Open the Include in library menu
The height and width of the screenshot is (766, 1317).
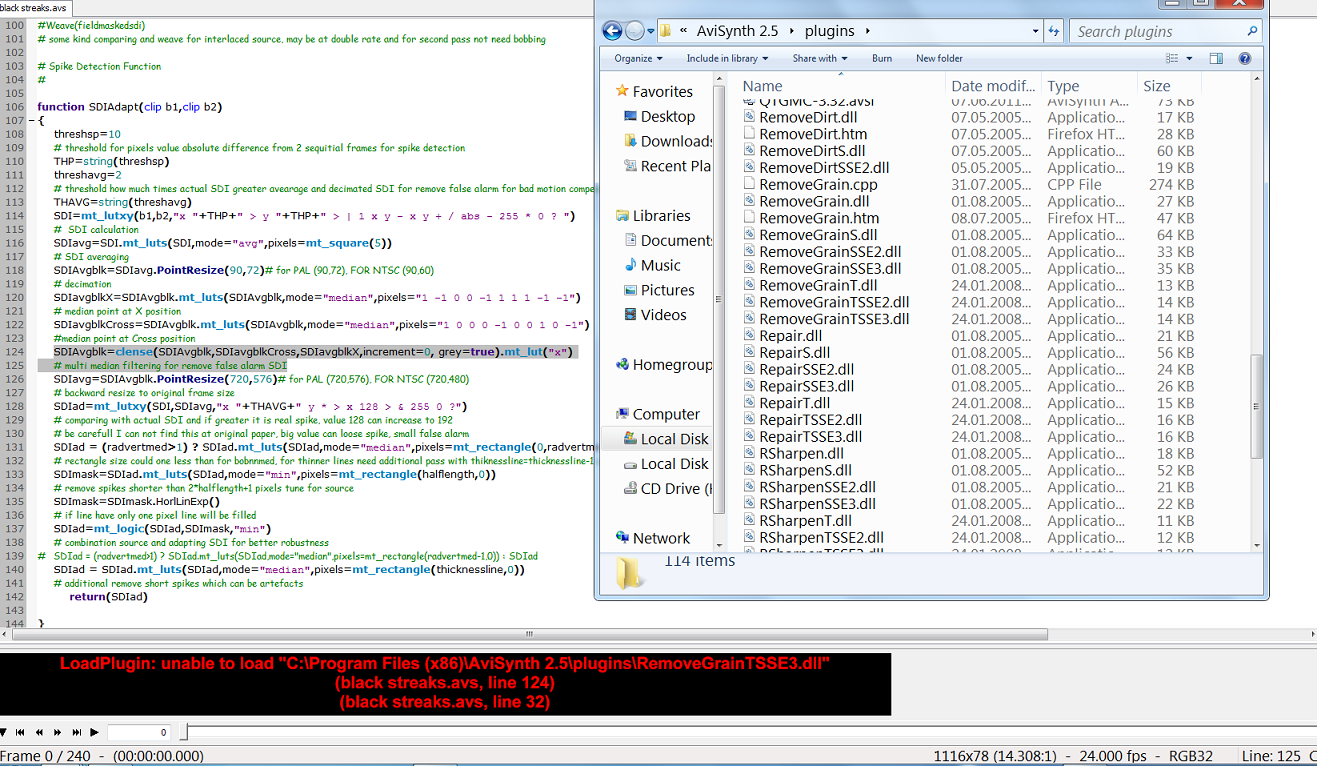tap(727, 59)
